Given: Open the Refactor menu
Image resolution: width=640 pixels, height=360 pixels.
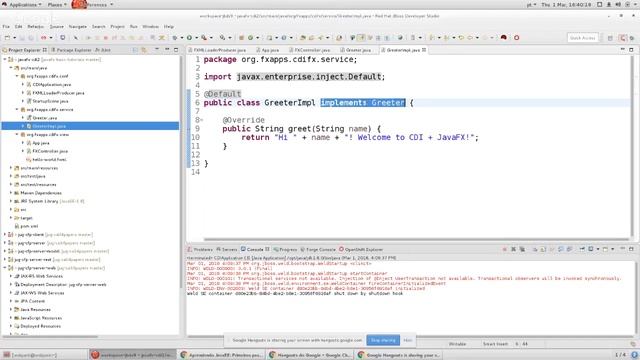Looking at the screenshot, I should pos(36,27).
